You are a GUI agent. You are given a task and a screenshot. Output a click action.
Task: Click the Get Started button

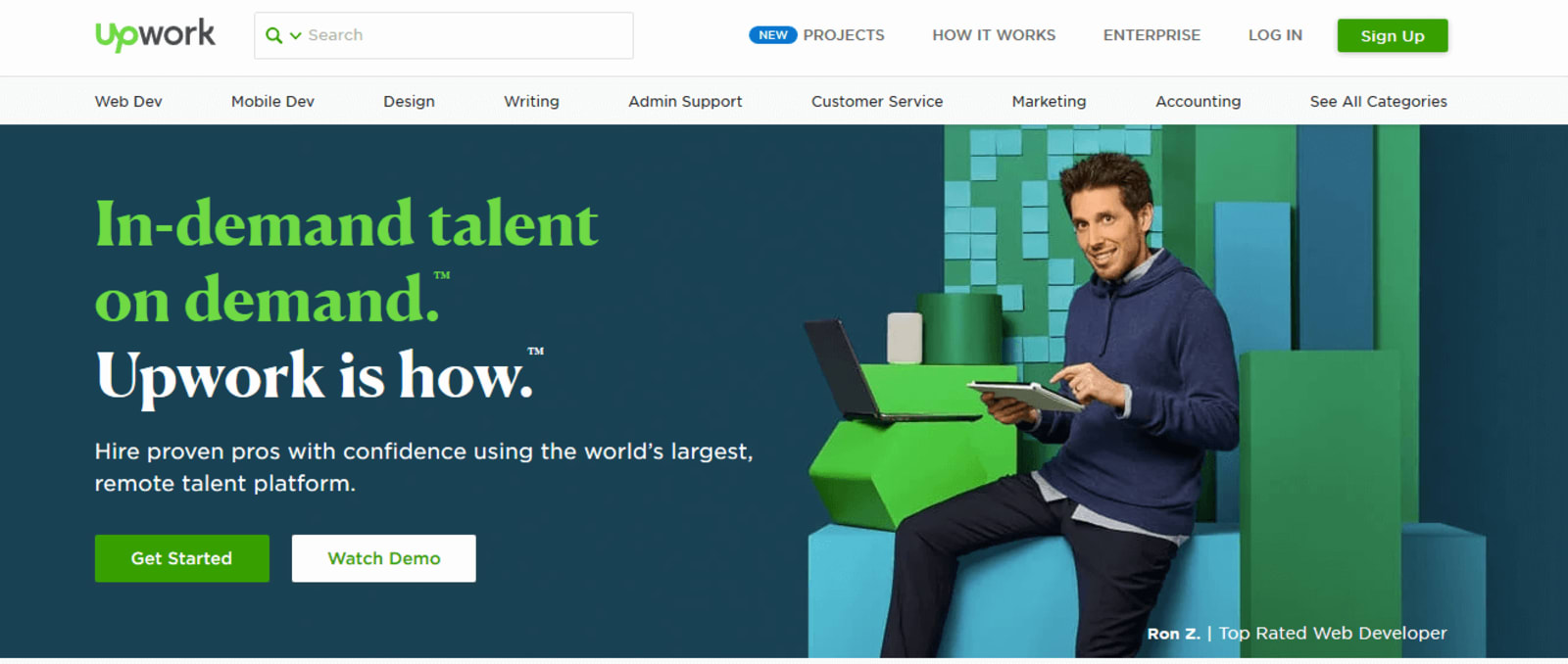(x=182, y=558)
